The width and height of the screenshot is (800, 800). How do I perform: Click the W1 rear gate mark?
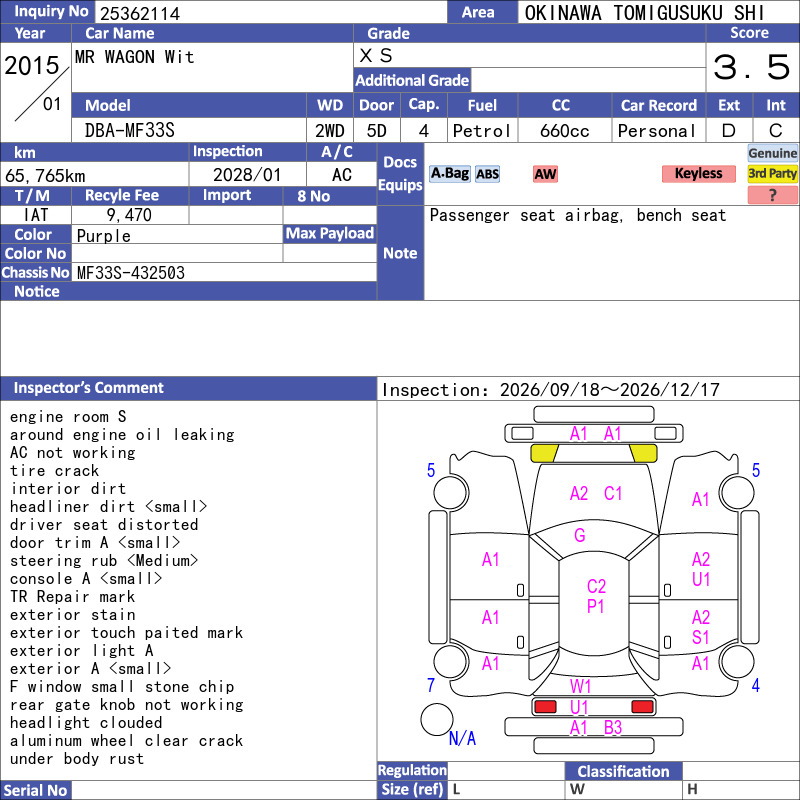[581, 686]
